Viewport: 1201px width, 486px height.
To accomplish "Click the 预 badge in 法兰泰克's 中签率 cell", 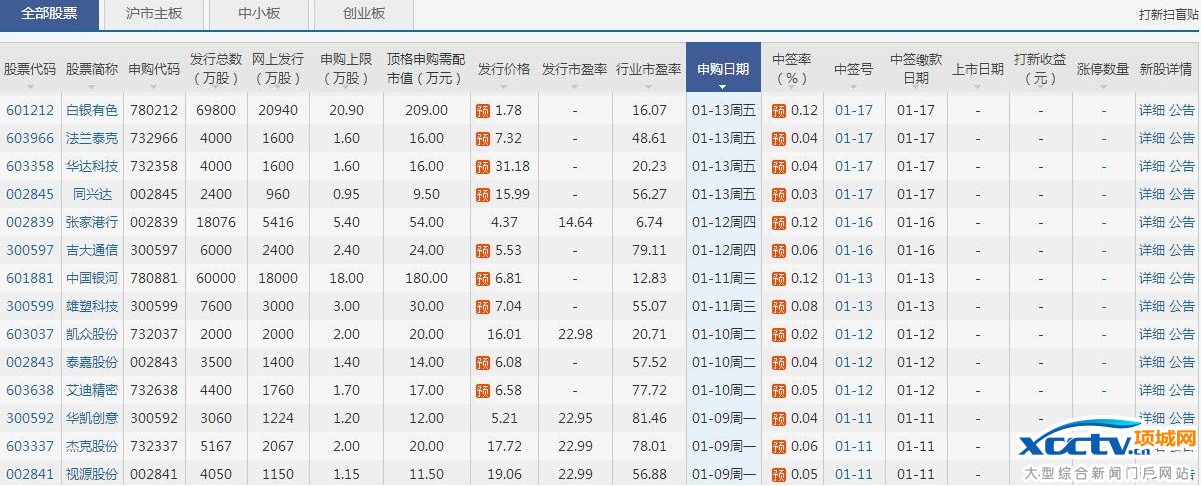I will 778,139.
